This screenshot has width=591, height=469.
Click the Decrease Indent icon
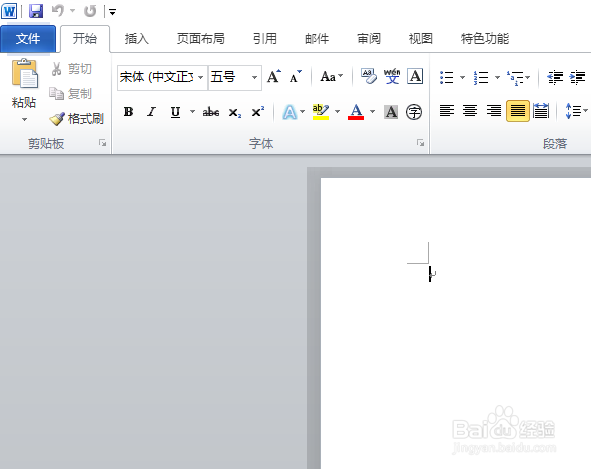tap(555, 77)
